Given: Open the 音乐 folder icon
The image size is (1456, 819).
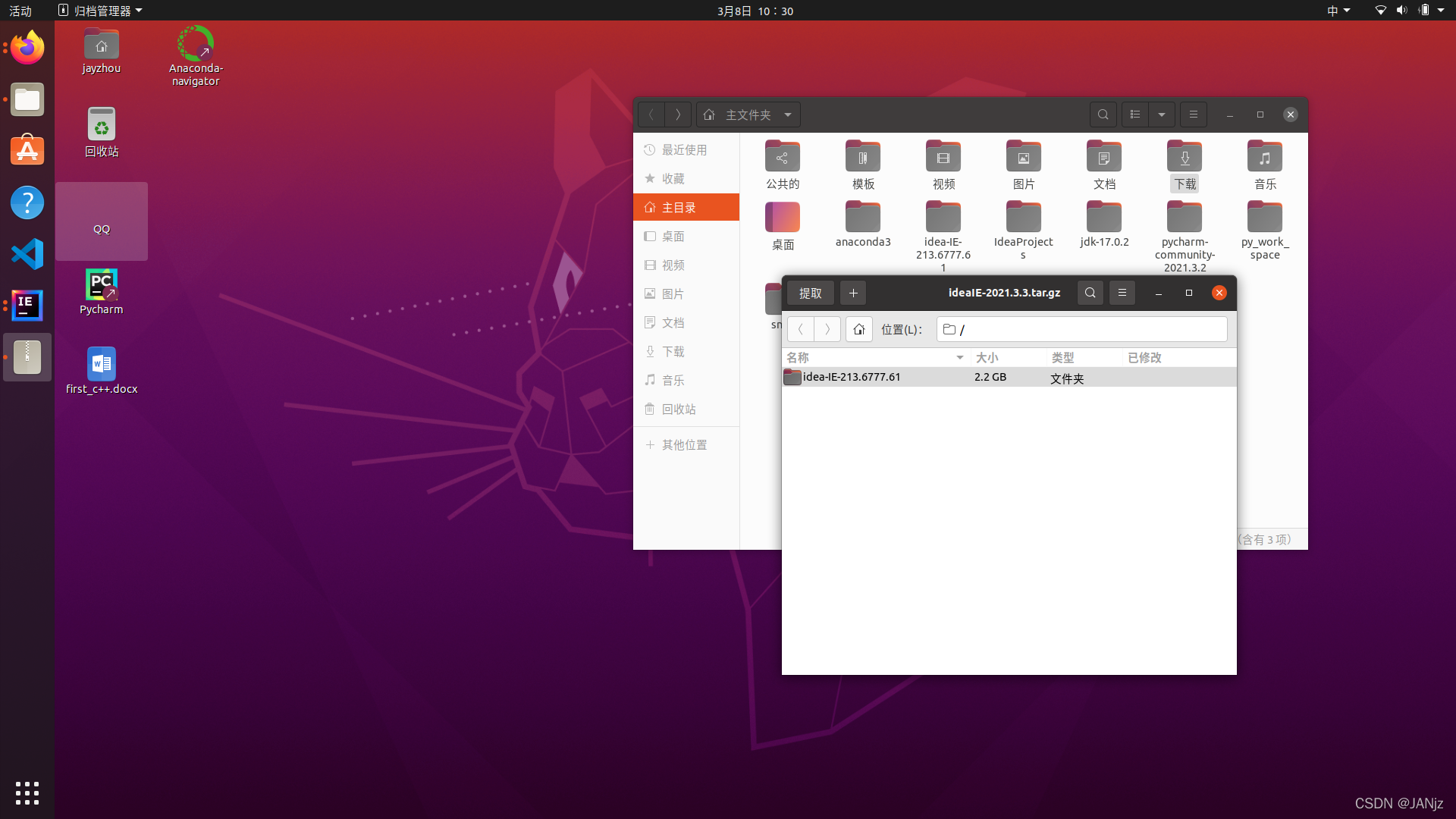Looking at the screenshot, I should coord(1264,158).
